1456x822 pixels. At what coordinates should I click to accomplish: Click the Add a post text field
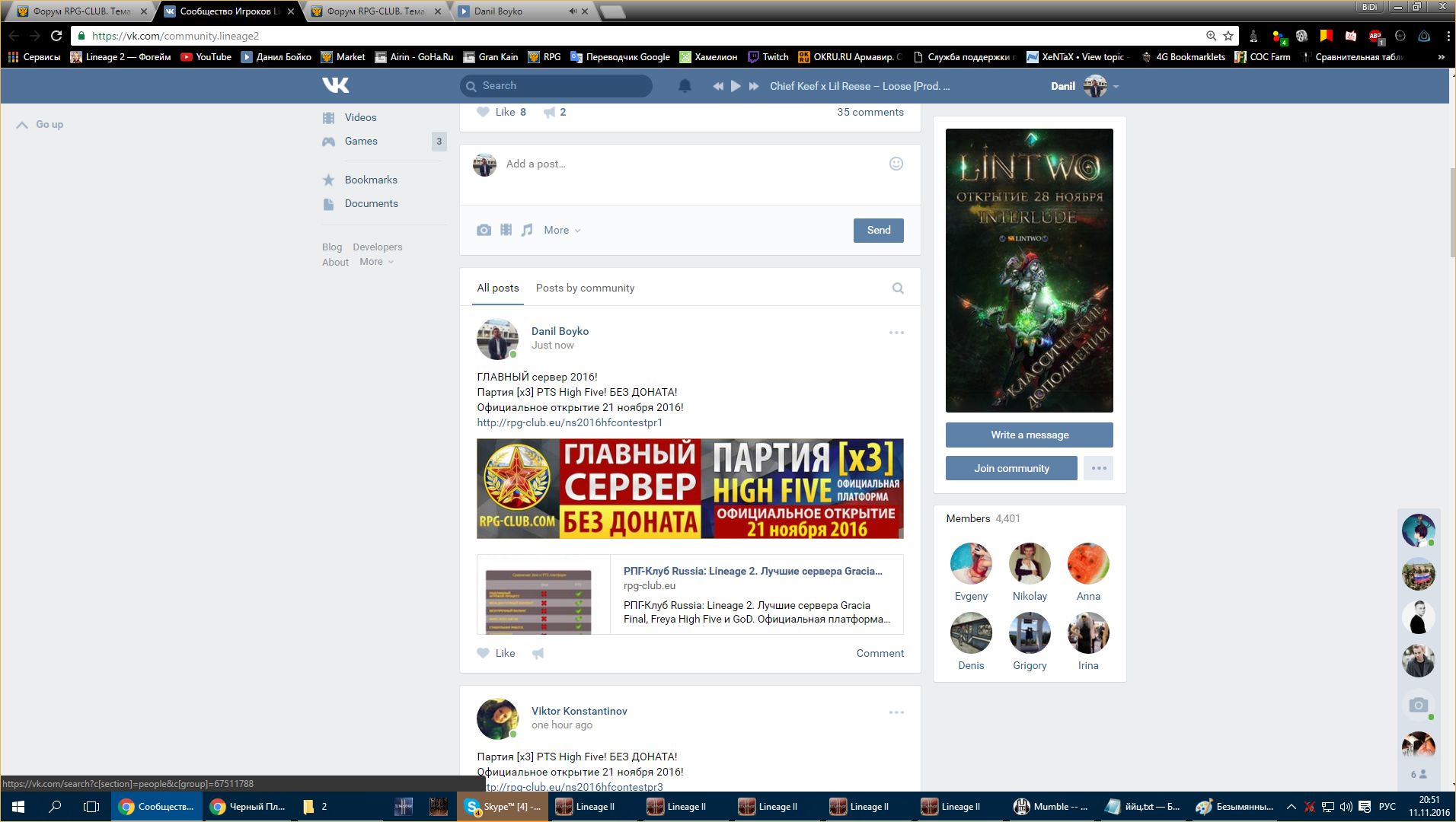point(689,164)
